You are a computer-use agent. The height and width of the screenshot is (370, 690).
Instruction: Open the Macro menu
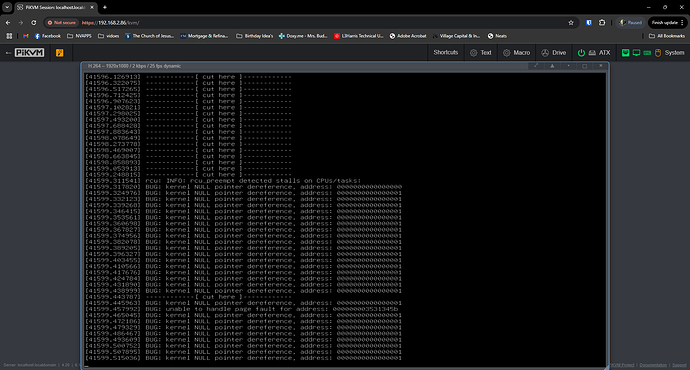pos(517,53)
